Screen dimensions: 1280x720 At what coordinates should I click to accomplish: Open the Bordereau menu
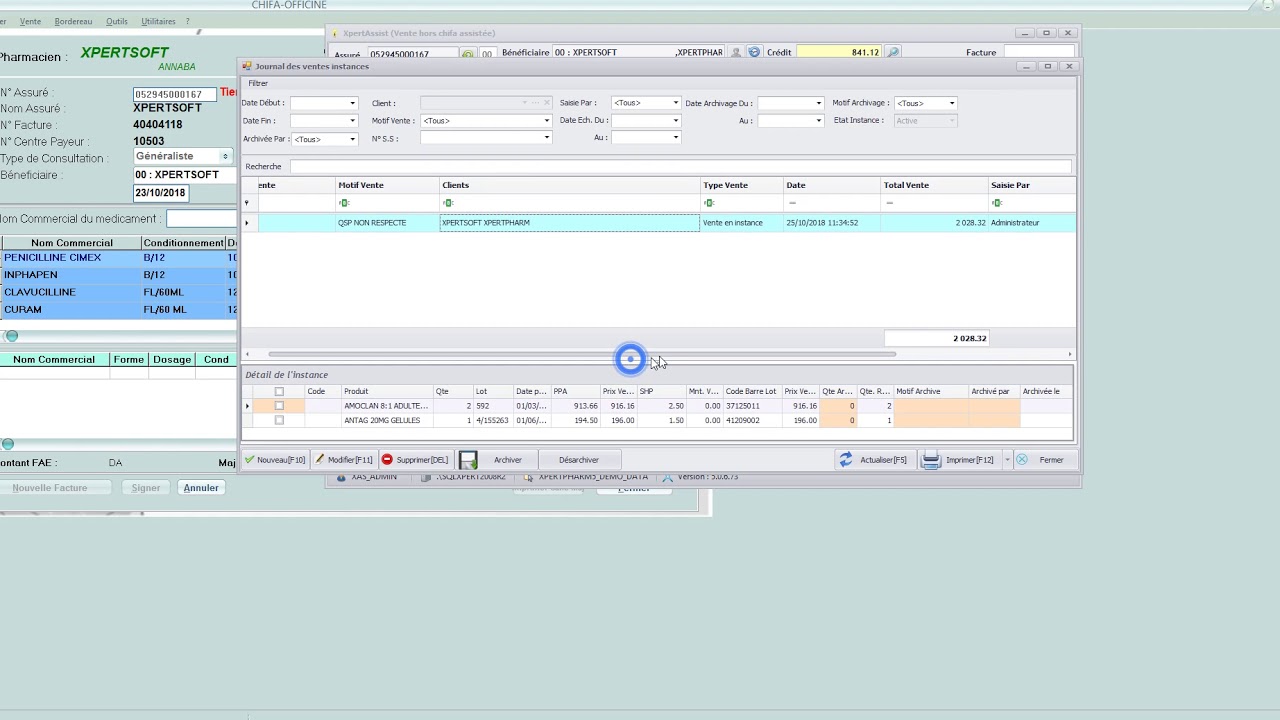tap(73, 21)
